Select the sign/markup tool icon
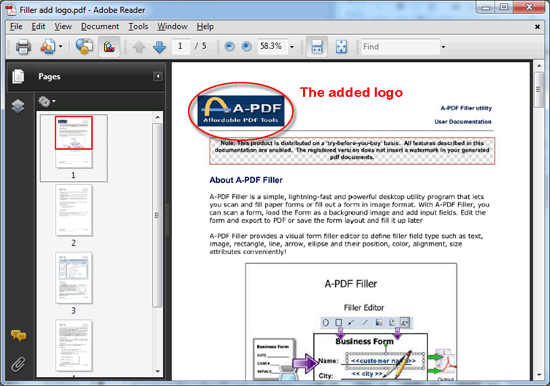Viewport: 550px width, 386px height. [x=109, y=46]
